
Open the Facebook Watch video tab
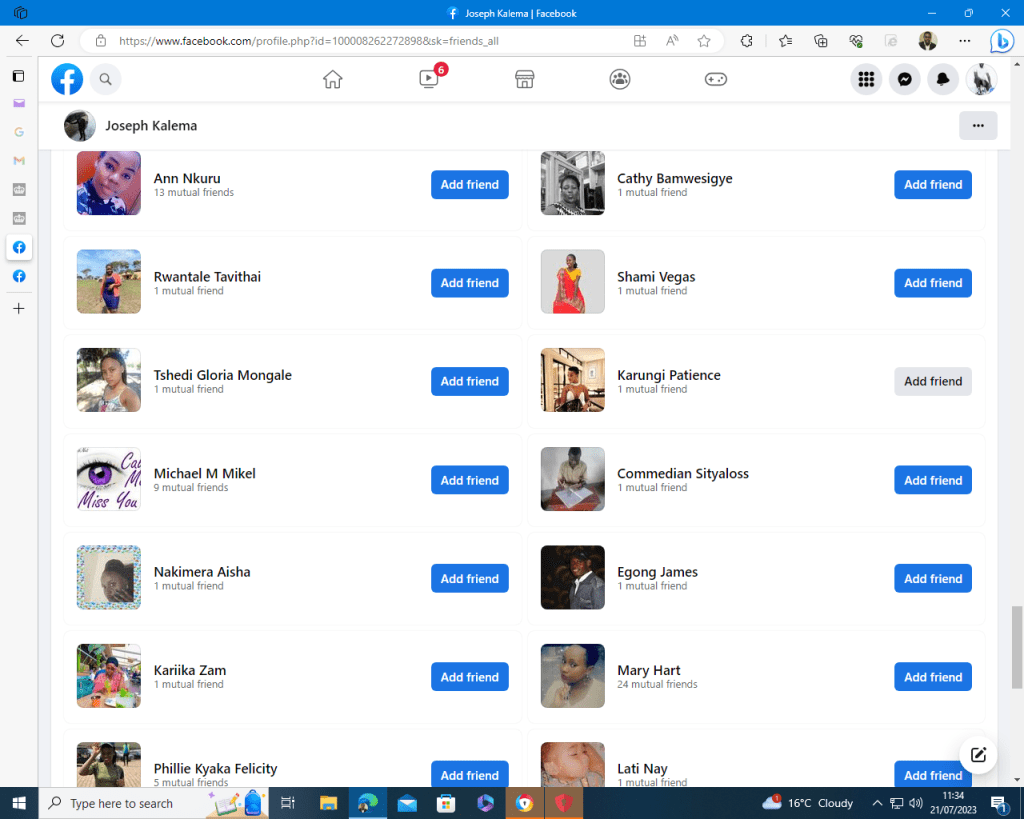[429, 79]
